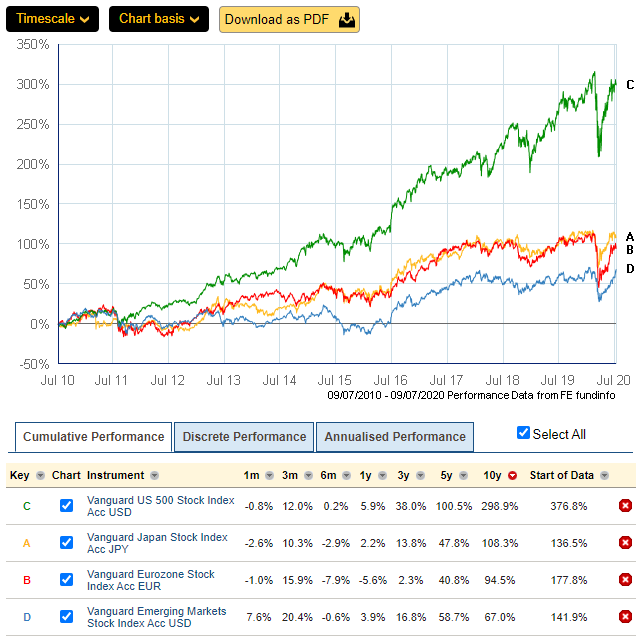
Task: Click Download as PDF button
Action: (289, 19)
